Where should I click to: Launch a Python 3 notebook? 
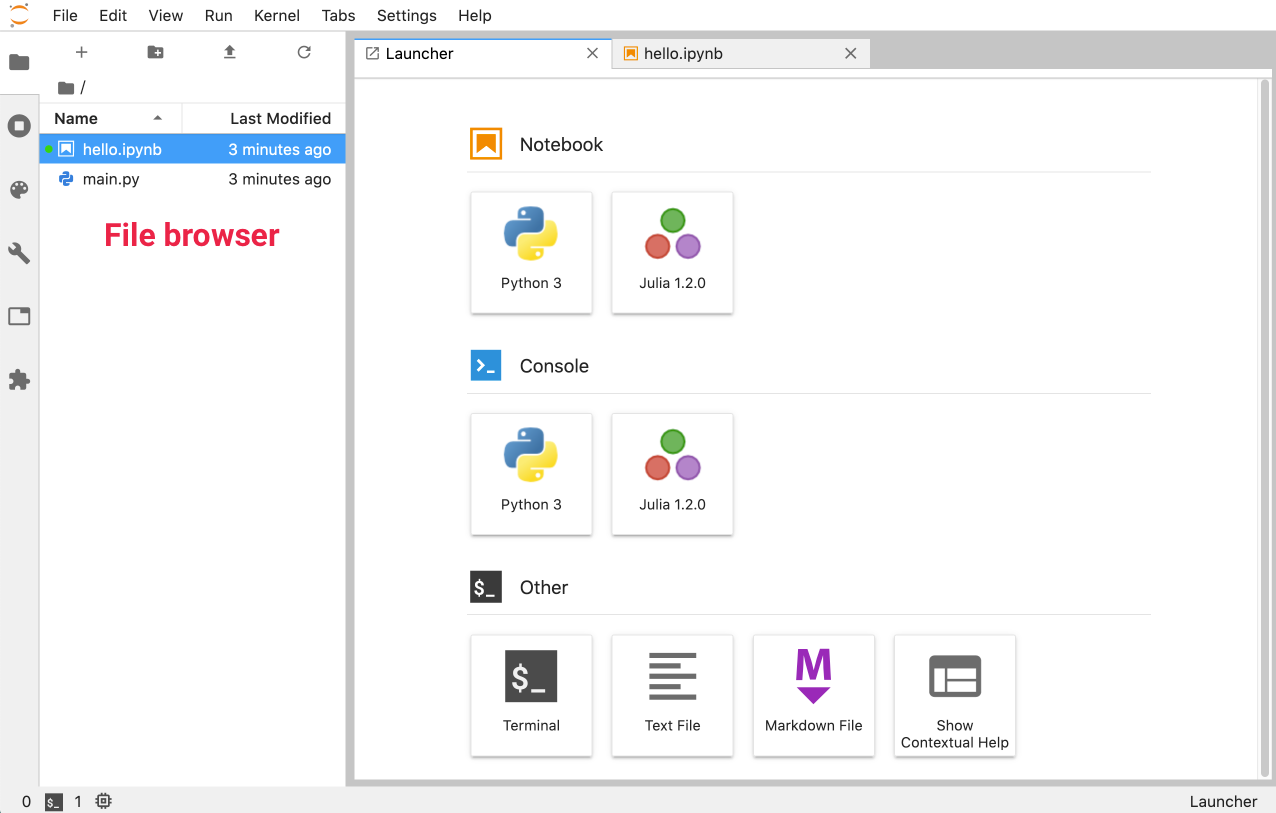pyautogui.click(x=531, y=252)
